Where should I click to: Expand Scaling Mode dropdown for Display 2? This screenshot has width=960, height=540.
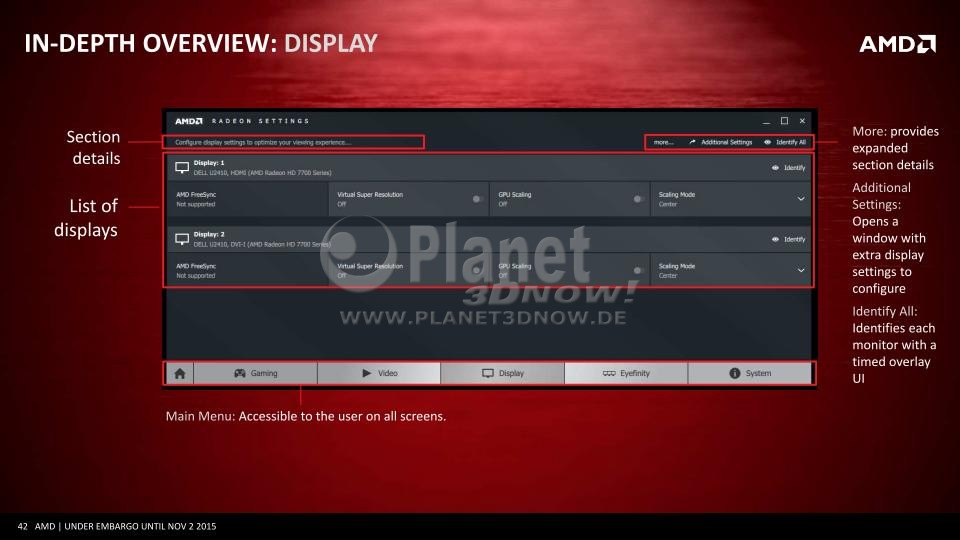tap(800, 270)
